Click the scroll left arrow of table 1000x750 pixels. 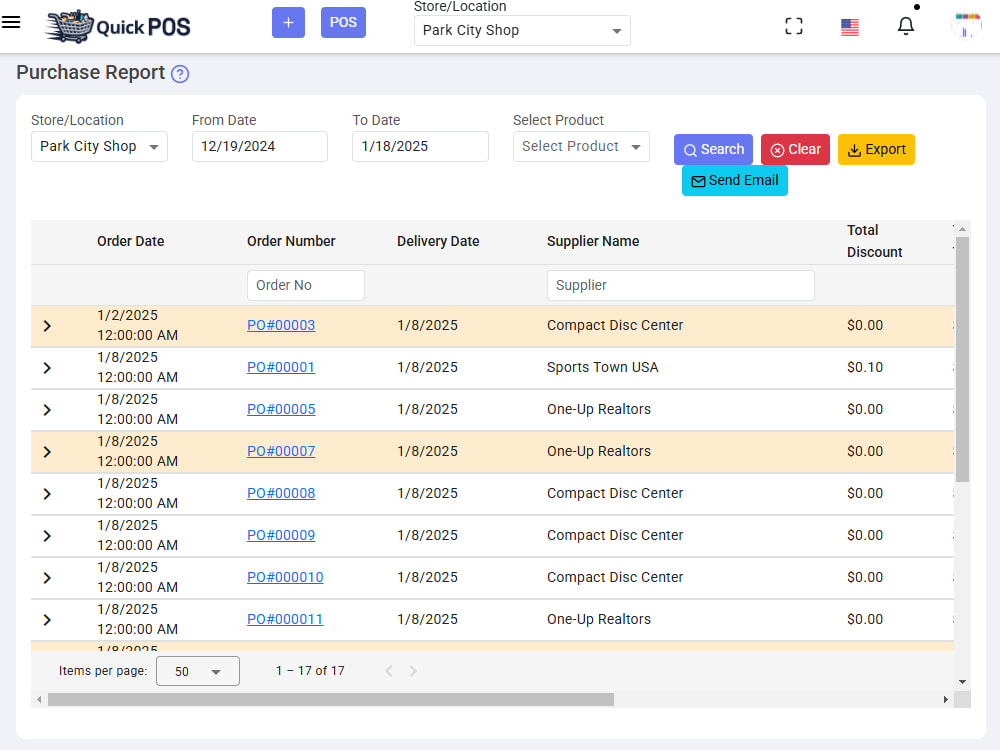tap(40, 700)
